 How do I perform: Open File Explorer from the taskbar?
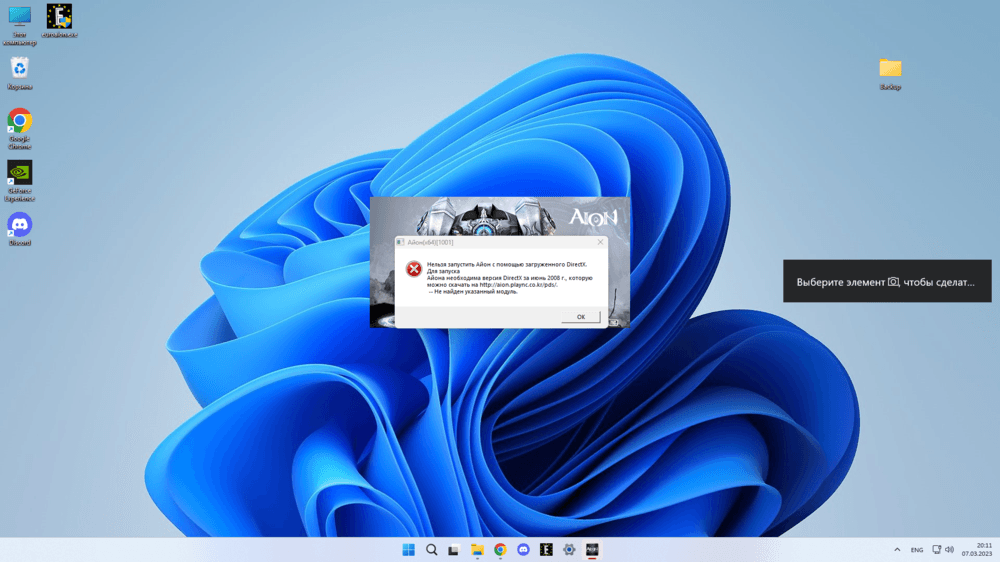click(477, 550)
